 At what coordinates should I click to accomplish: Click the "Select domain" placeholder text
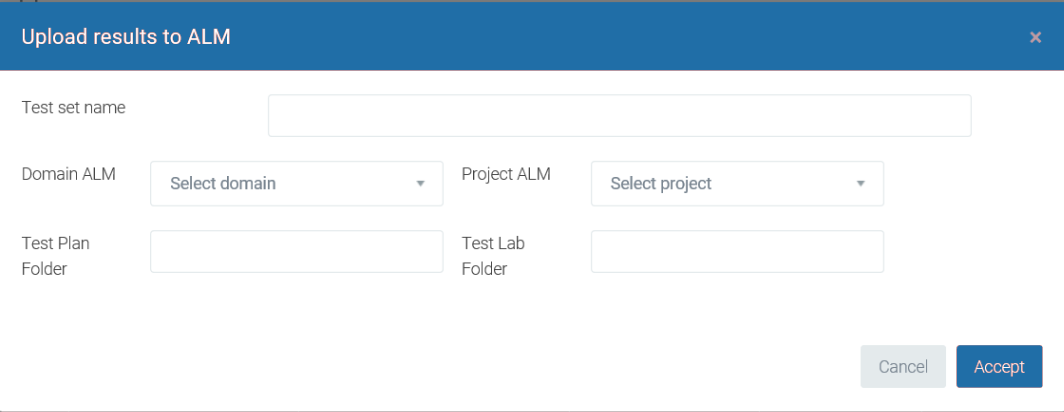coord(223,184)
